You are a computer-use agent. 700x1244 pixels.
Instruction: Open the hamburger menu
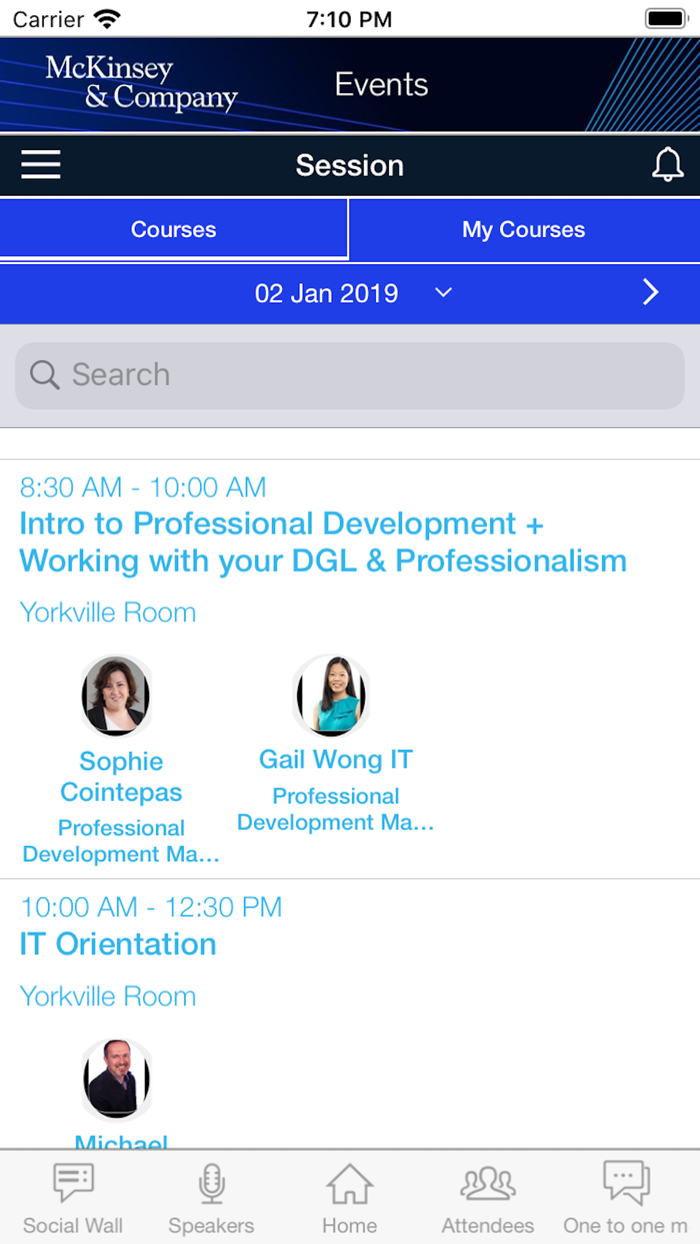tap(41, 165)
